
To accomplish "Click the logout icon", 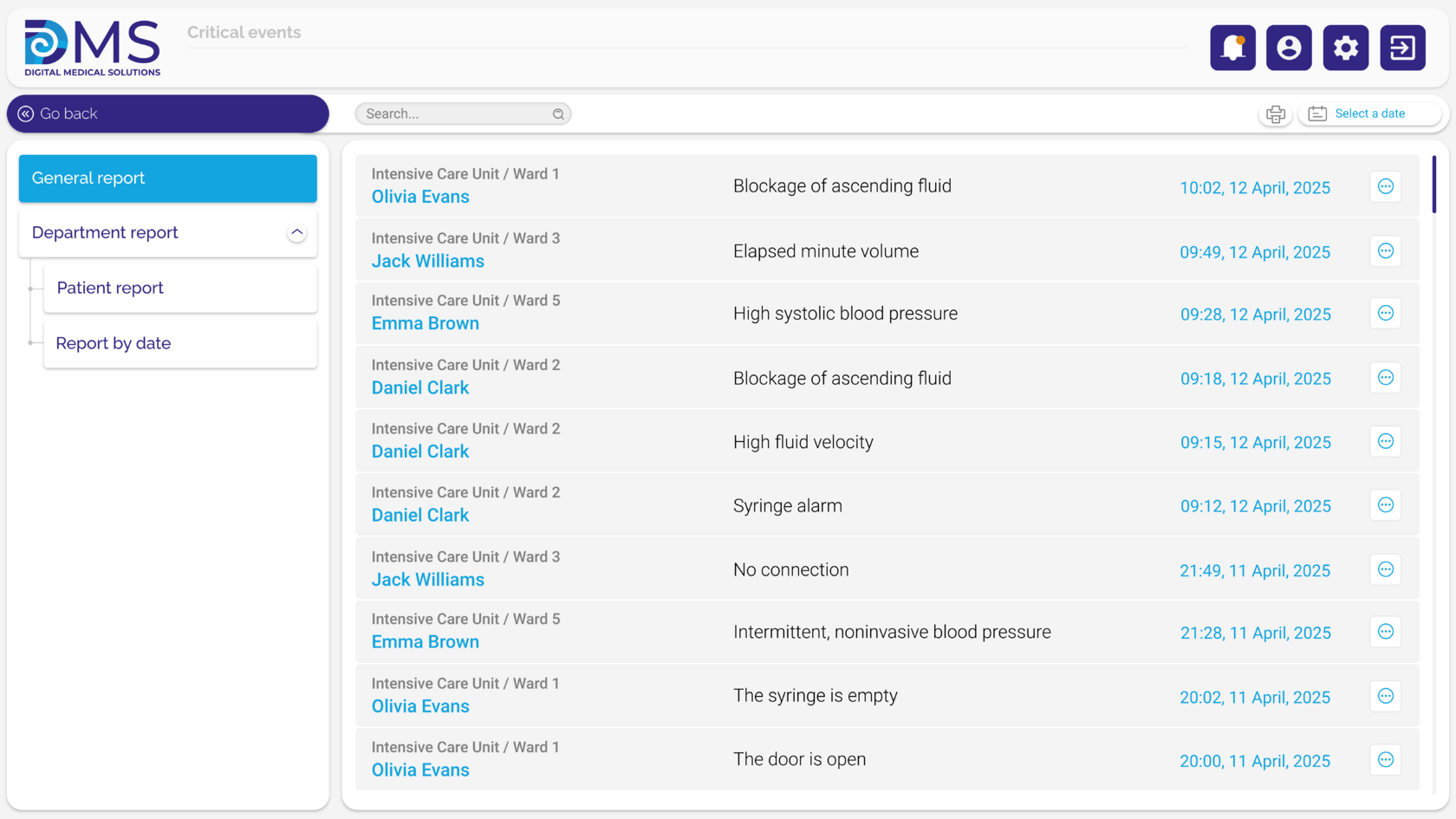I will 1402,48.
